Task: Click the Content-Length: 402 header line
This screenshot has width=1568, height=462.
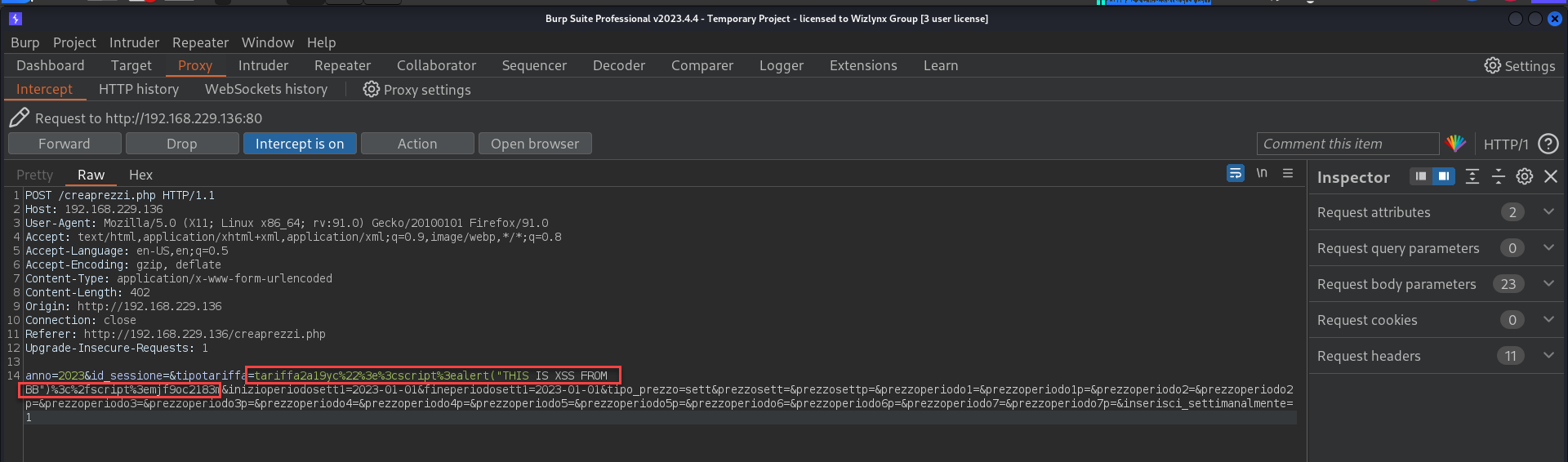Action: 87,292
